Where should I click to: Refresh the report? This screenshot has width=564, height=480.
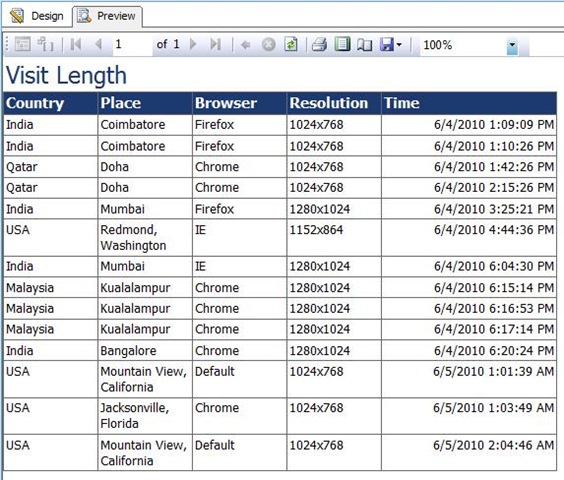(x=291, y=45)
